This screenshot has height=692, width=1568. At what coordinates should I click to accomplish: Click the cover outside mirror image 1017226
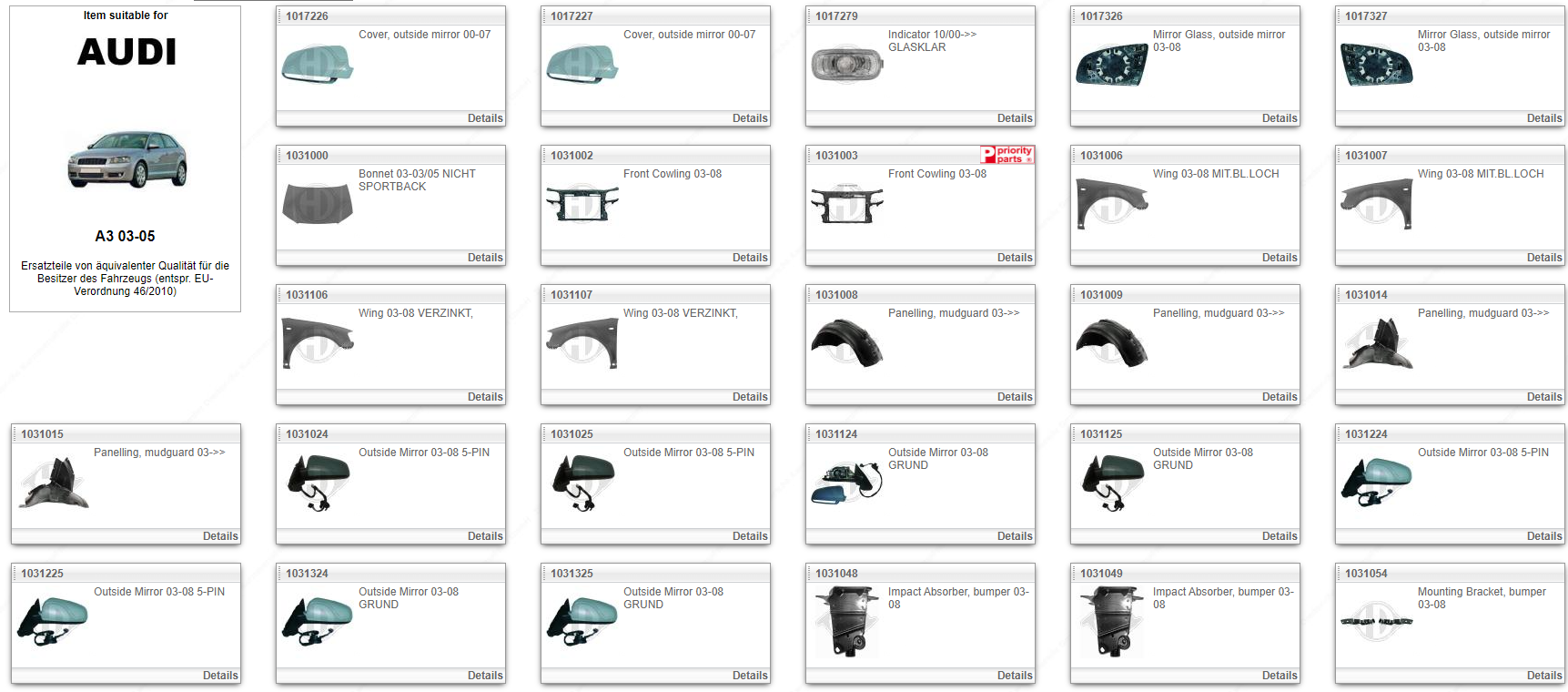pyautogui.click(x=317, y=64)
